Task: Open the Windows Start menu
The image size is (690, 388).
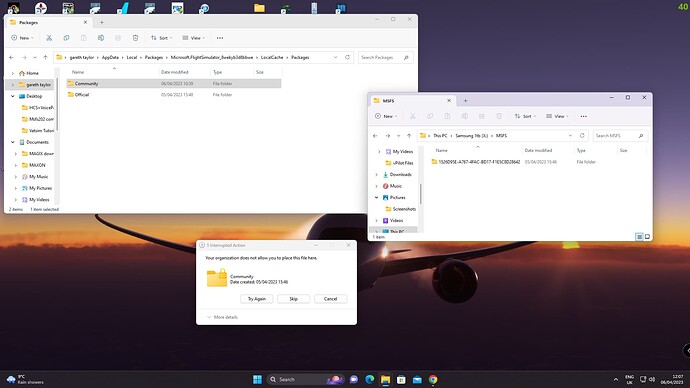Action: 257,379
